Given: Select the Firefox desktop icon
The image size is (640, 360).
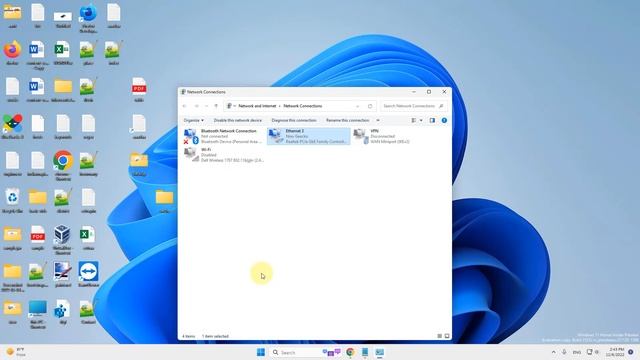Looking at the screenshot, I should [x=12, y=53].
